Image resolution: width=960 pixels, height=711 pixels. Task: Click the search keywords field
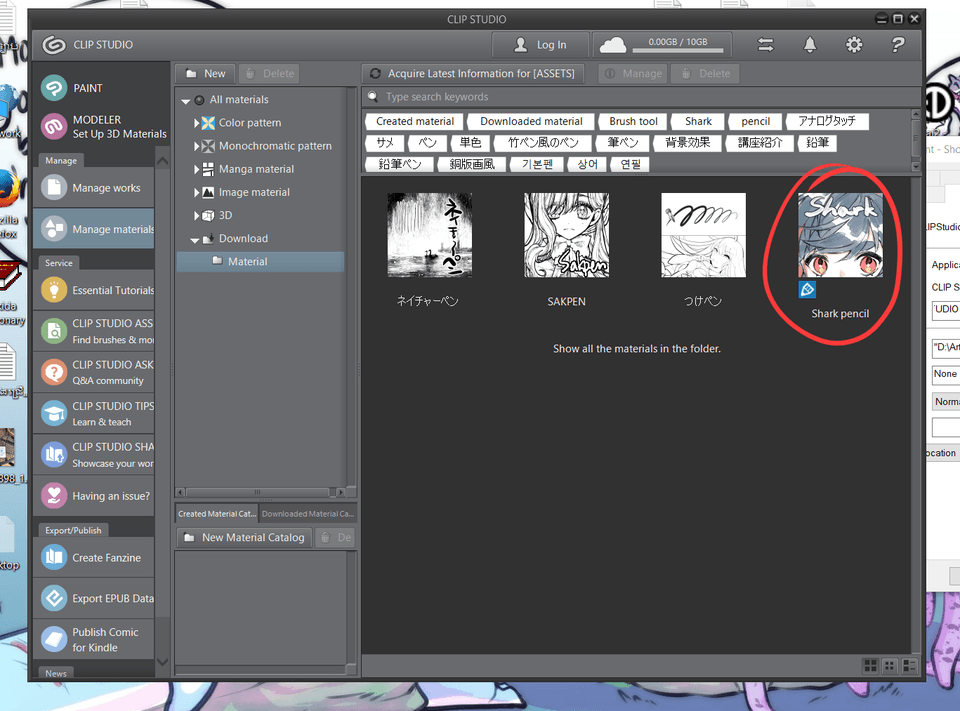point(640,97)
